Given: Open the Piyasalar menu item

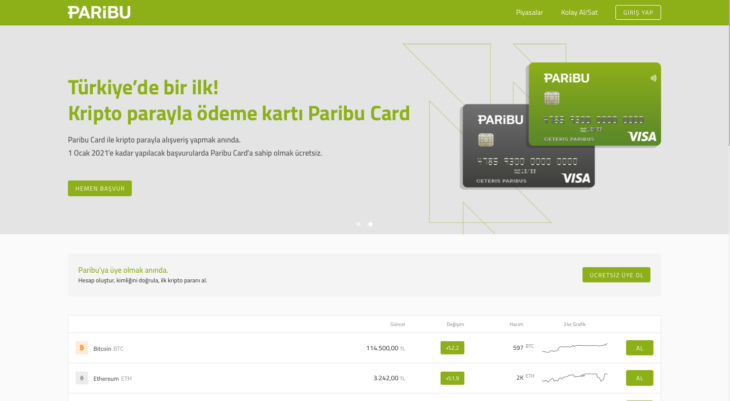Looking at the screenshot, I should click(529, 13).
